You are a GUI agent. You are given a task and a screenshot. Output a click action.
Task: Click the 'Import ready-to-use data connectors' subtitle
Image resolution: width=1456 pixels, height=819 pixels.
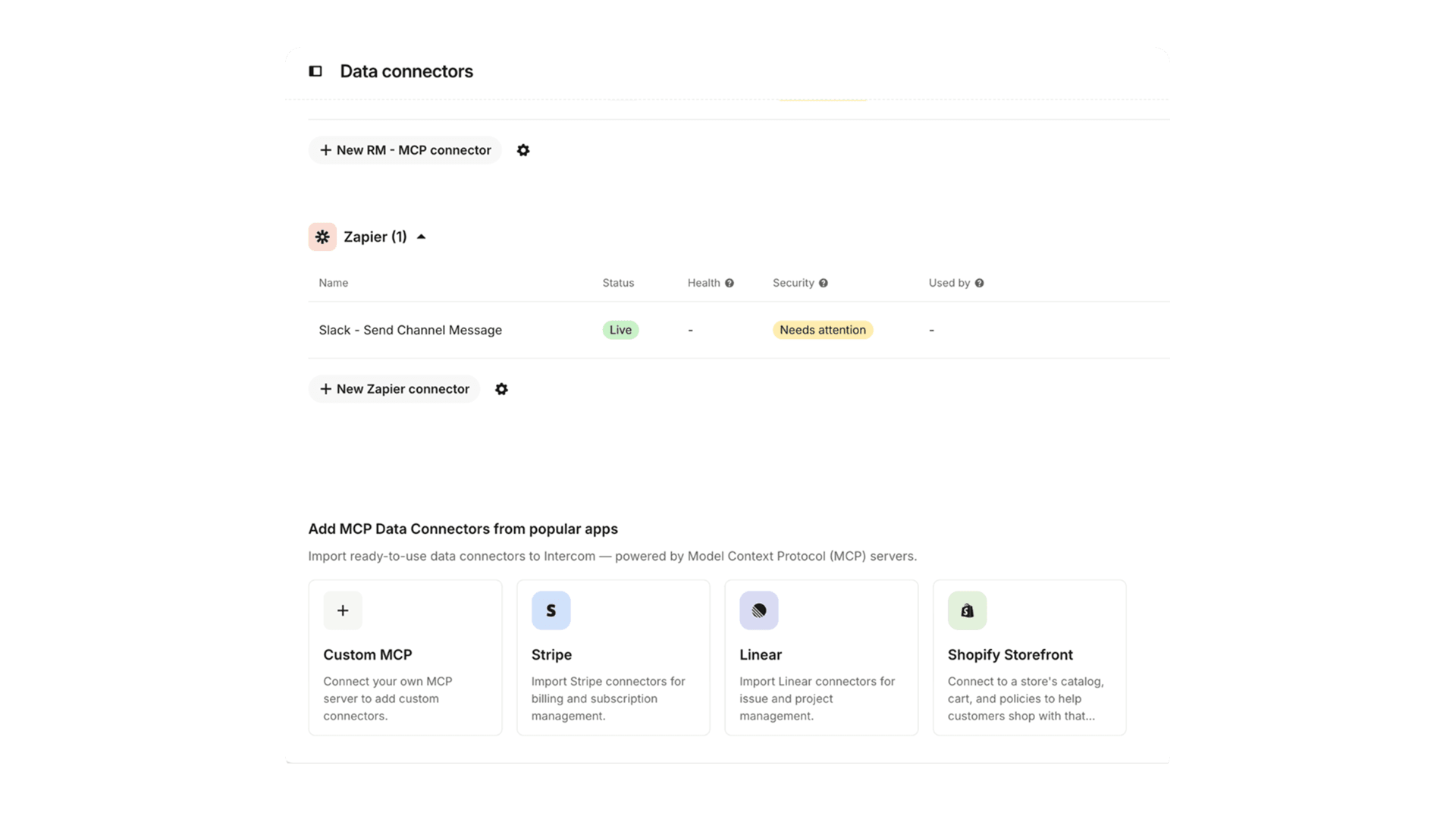tap(613, 556)
